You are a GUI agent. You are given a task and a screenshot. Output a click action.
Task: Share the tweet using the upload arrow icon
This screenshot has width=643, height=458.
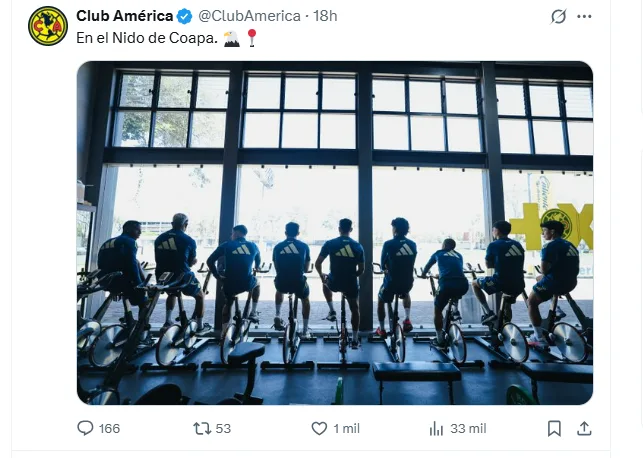coord(585,428)
